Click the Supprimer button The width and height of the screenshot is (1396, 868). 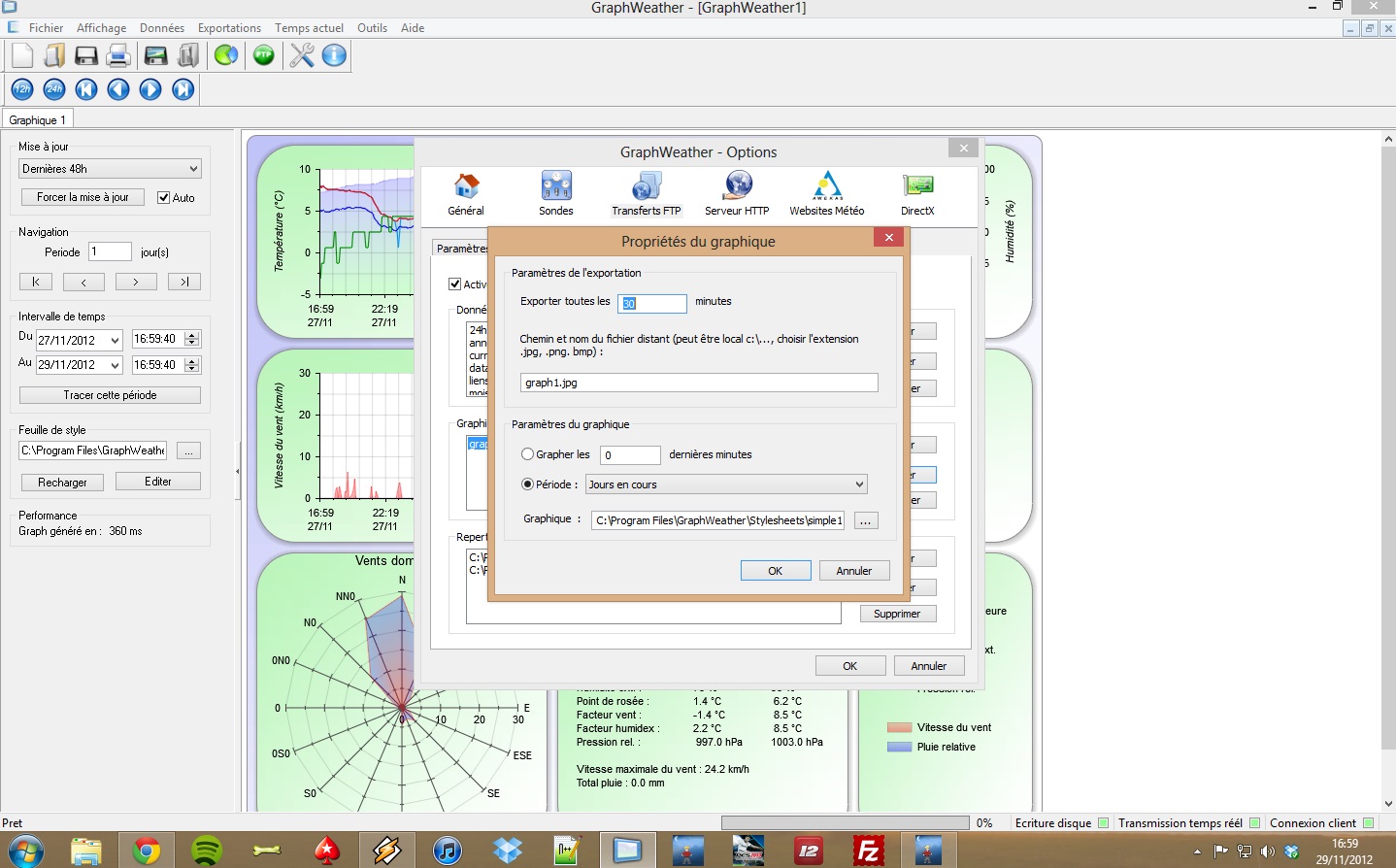coord(897,614)
